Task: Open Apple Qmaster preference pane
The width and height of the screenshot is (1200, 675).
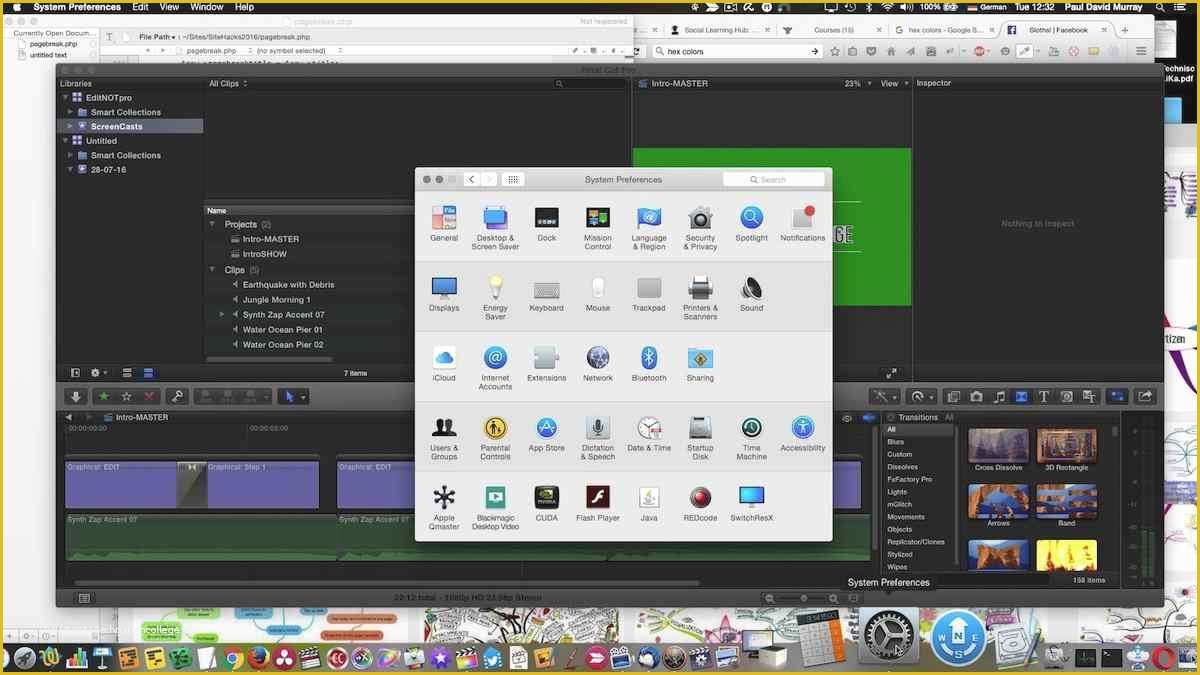Action: 444,508
